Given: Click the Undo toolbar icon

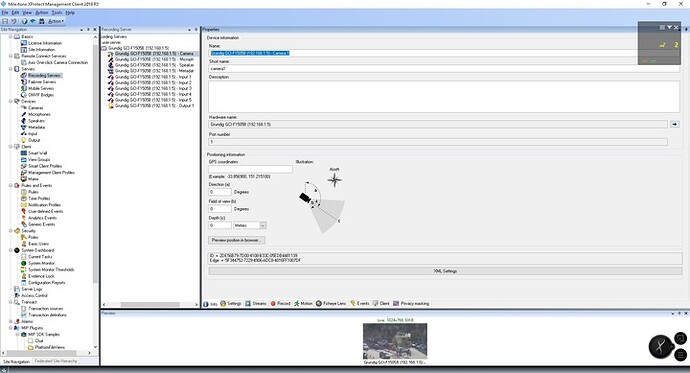Looking at the screenshot, I should [x=14, y=21].
